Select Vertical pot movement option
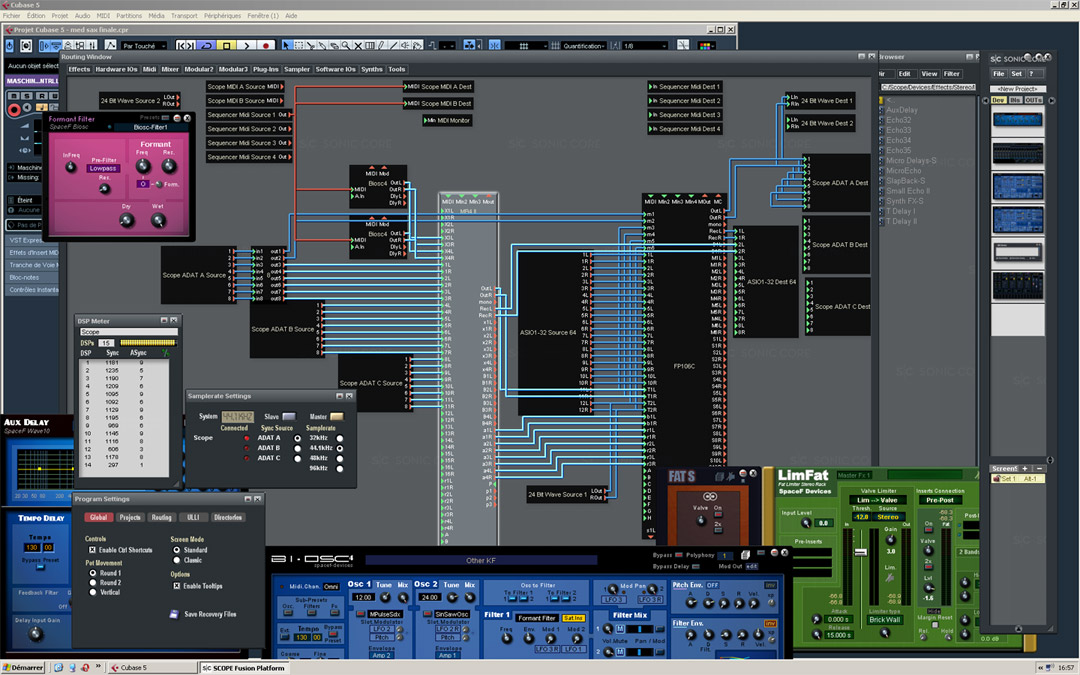This screenshot has height=675, width=1080. [x=92, y=592]
